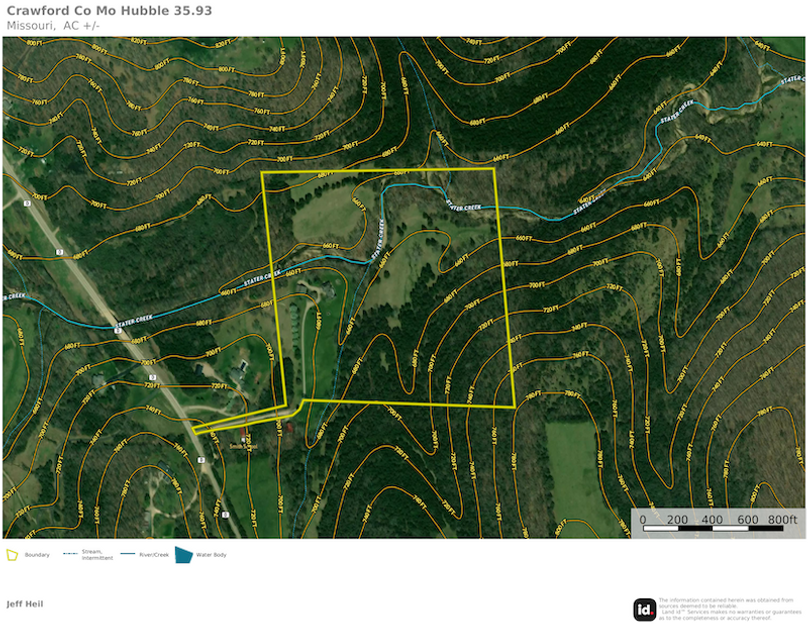
Task: Click the white marker above Smith School
Action: click(x=242, y=440)
